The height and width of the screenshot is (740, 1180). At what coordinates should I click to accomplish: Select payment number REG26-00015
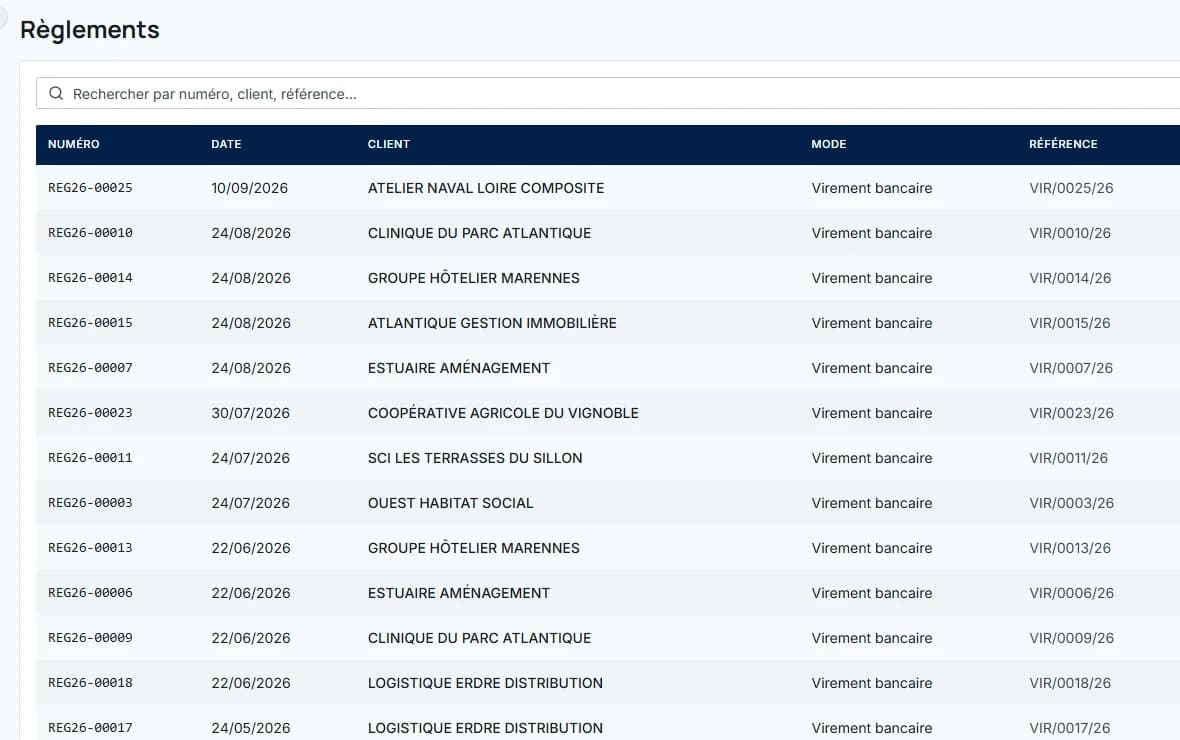pos(90,323)
